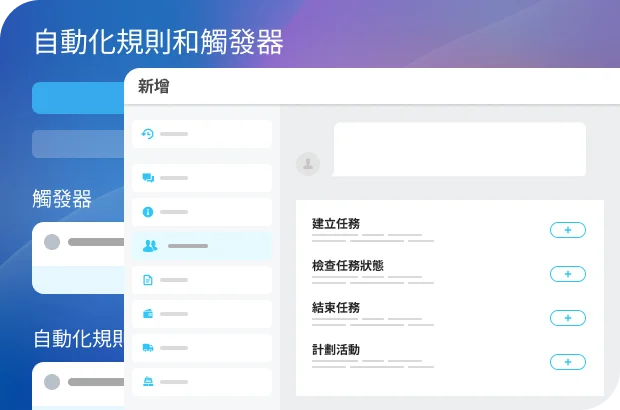The image size is (620, 410).
Task: Click the 新增 dialog header title
Action: pyautogui.click(x=153, y=86)
